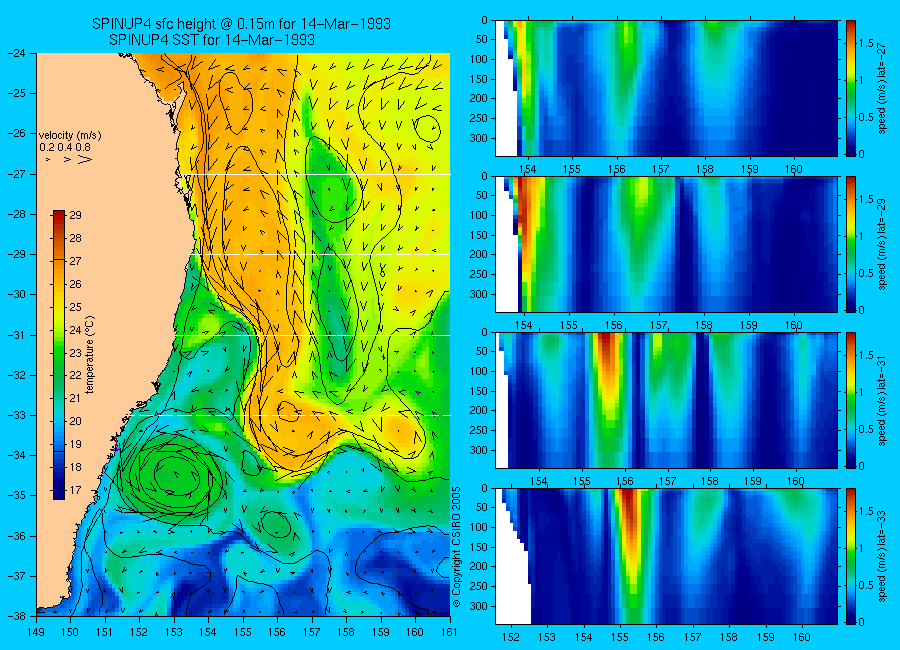The image size is (900, 650).
Task: Select the "speed (m/s) lat=-33" label
Action: pos(883,556)
